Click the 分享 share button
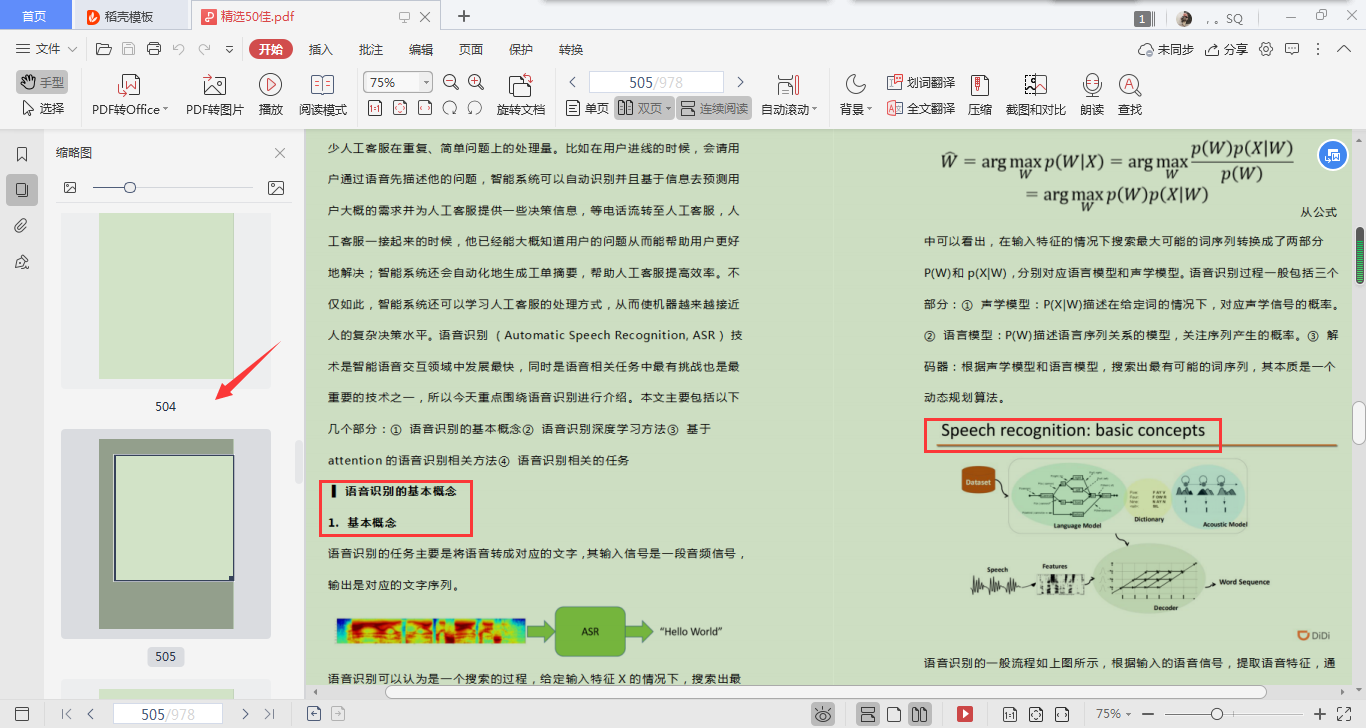 tap(1227, 49)
